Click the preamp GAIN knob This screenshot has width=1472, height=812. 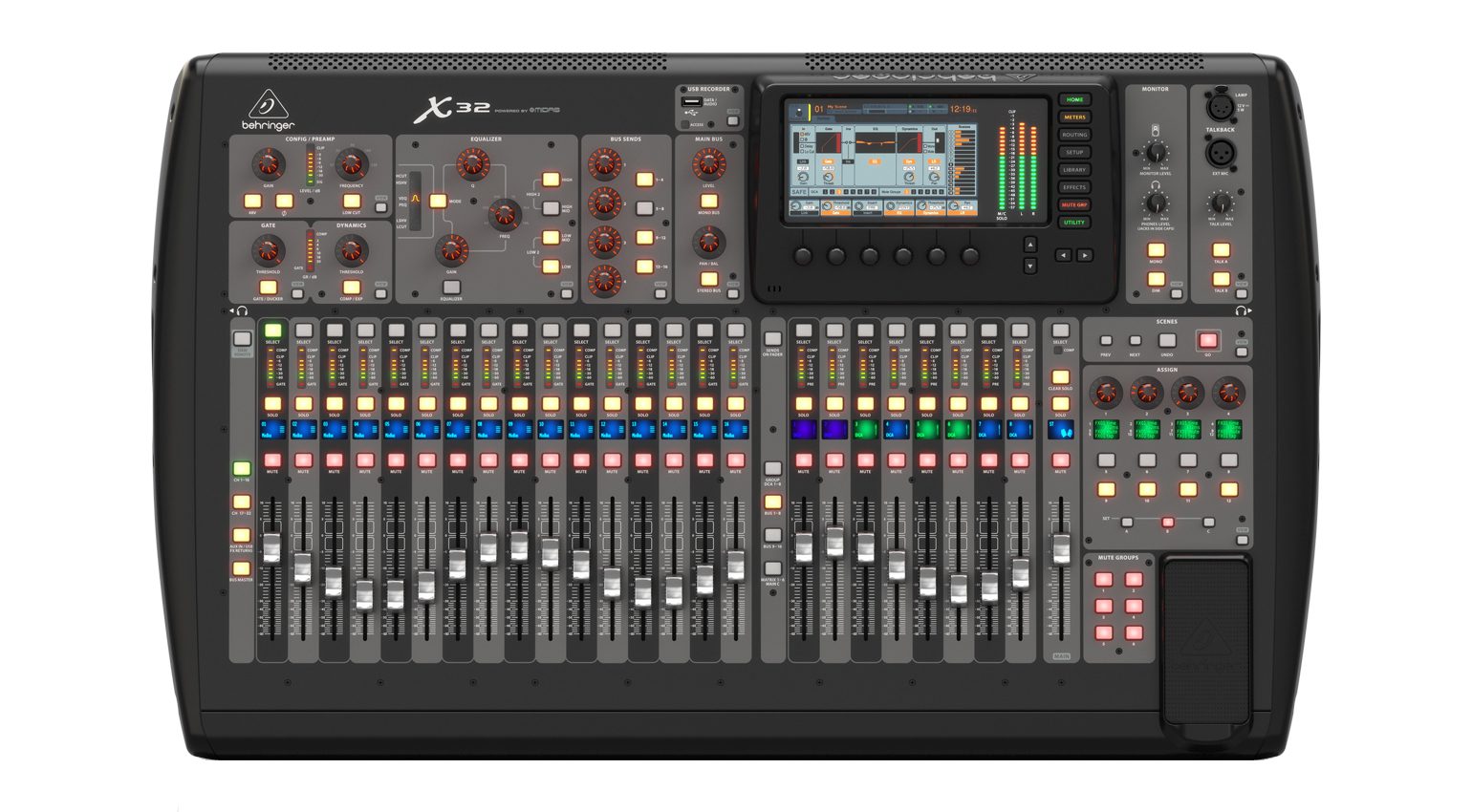click(x=269, y=164)
